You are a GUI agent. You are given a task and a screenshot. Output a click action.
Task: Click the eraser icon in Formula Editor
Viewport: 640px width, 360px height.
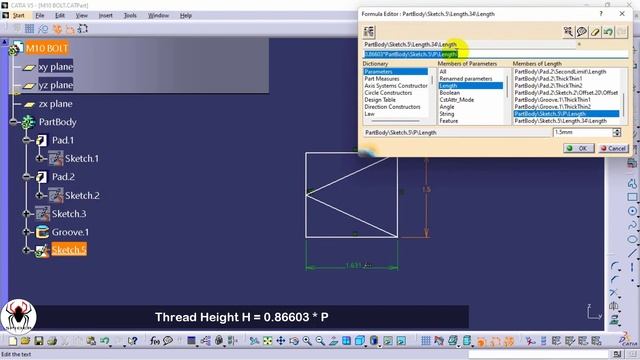pyautogui.click(x=595, y=31)
